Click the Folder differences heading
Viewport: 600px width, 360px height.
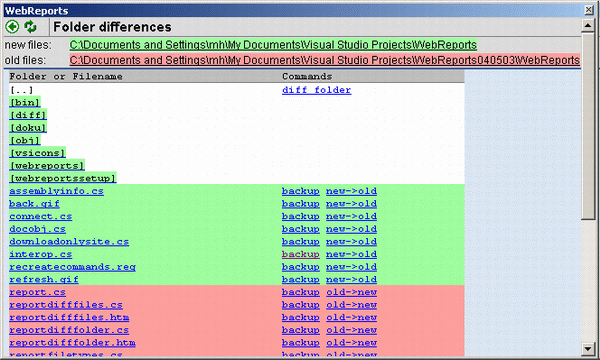[x=112, y=27]
